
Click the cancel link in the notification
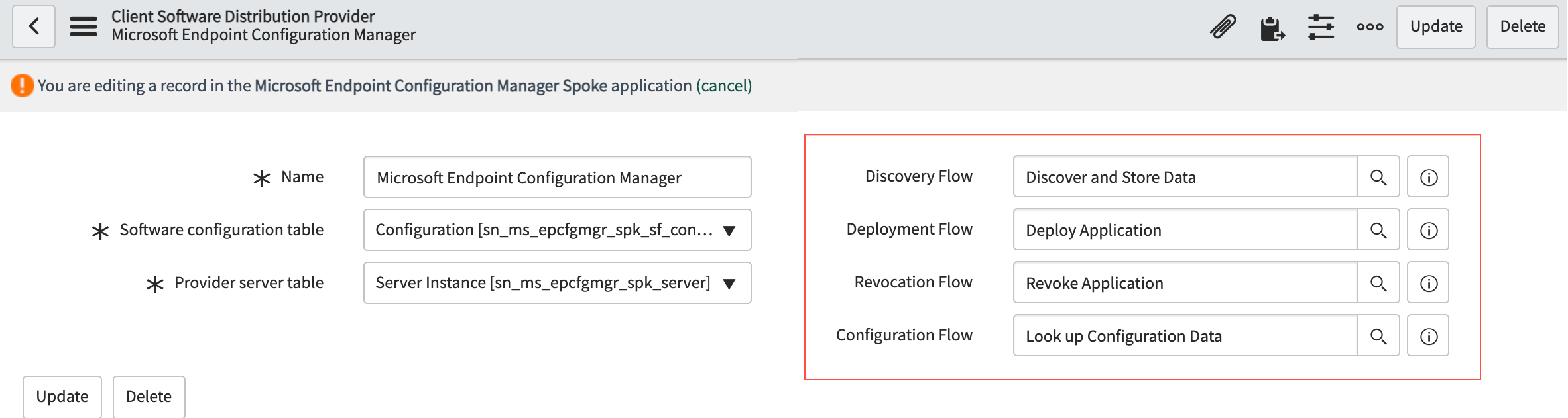(724, 85)
